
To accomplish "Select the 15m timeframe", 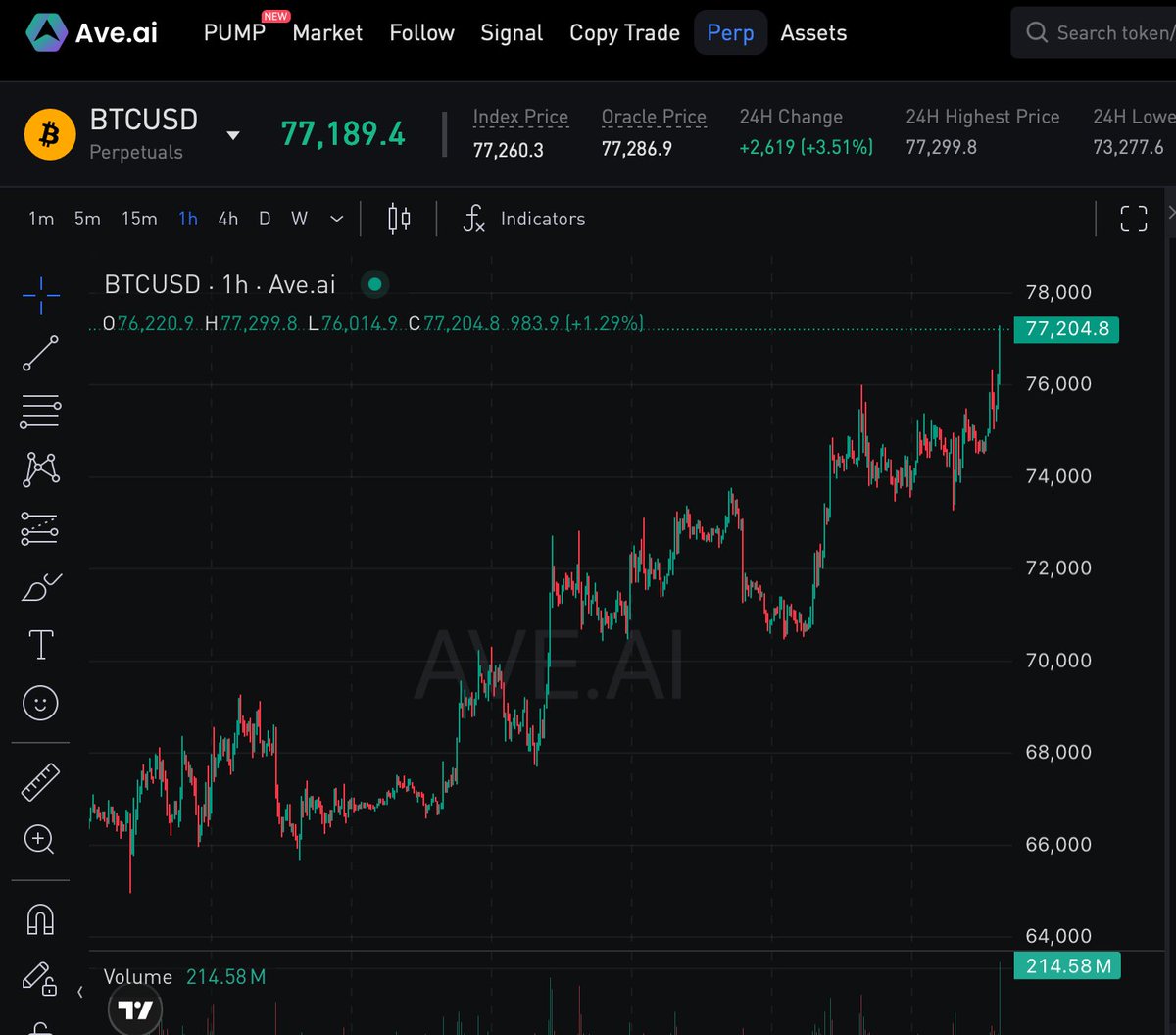I will (x=139, y=219).
